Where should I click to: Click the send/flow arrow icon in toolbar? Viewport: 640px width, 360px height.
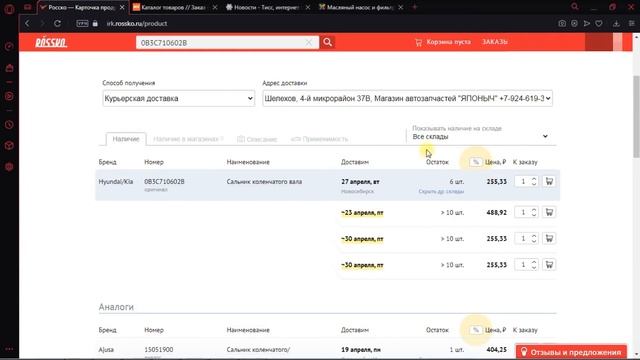pyautogui.click(x=587, y=24)
